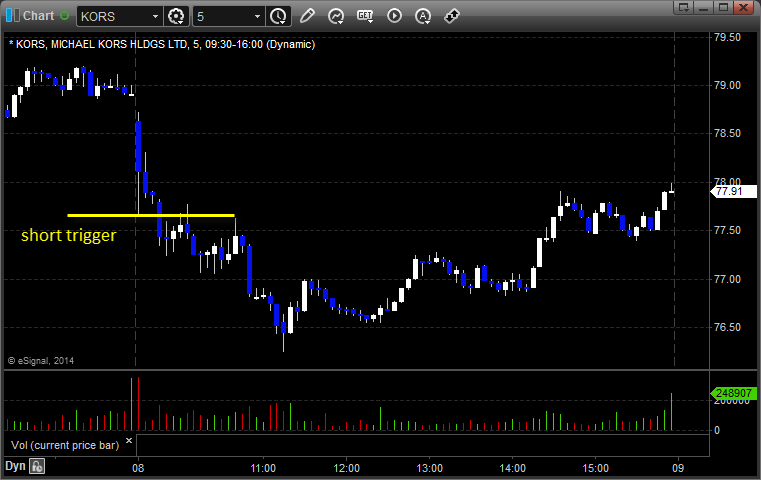This screenshot has height=480, width=761.
Task: Expand the KORS symbol dropdown
Action: coord(155,17)
